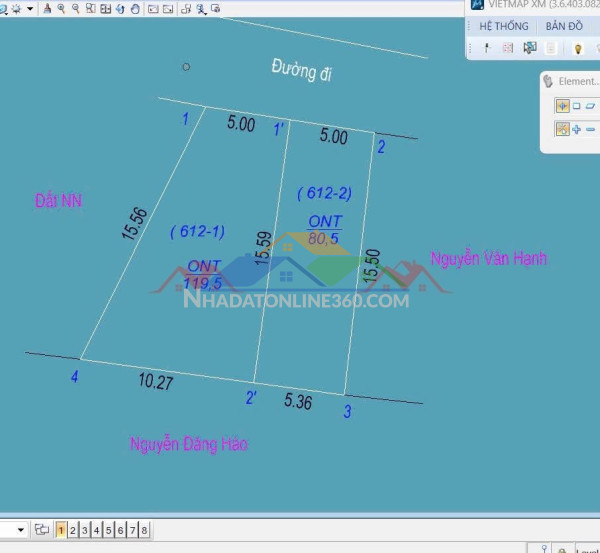The height and width of the screenshot is (553, 600).
Task: Click the 'Nguyễn Đăng Hào' neighbor label
Action: [x=189, y=444]
